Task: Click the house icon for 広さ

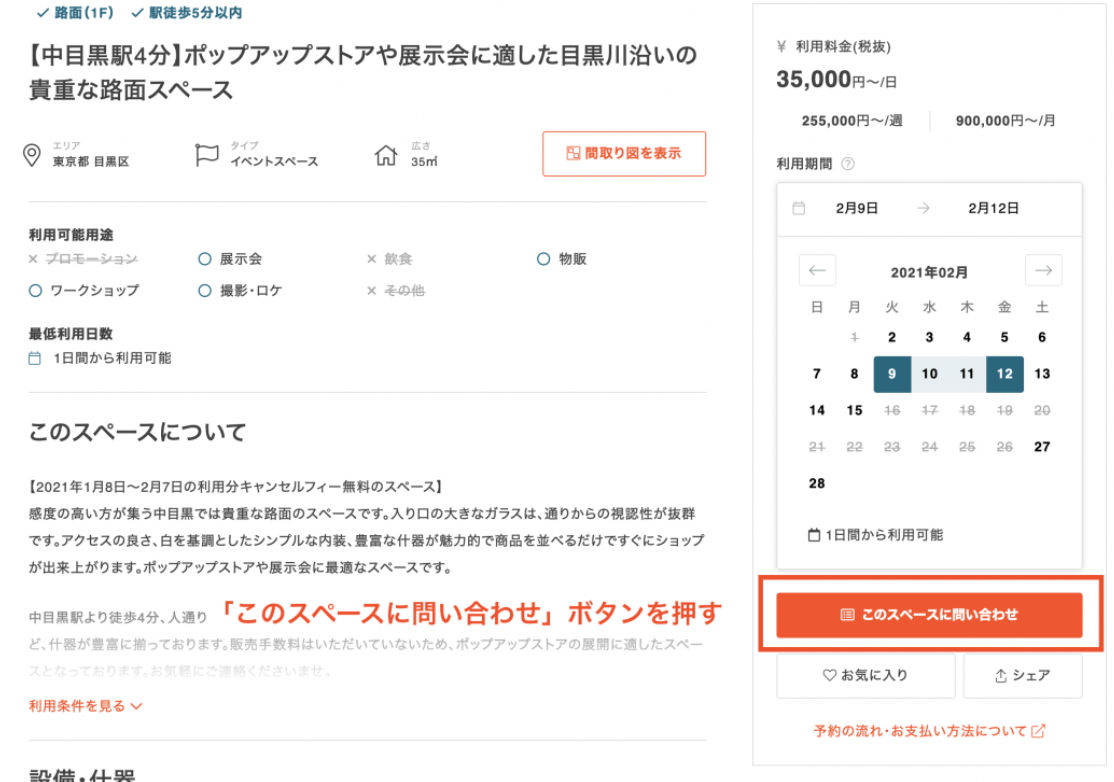Action: coord(386,155)
